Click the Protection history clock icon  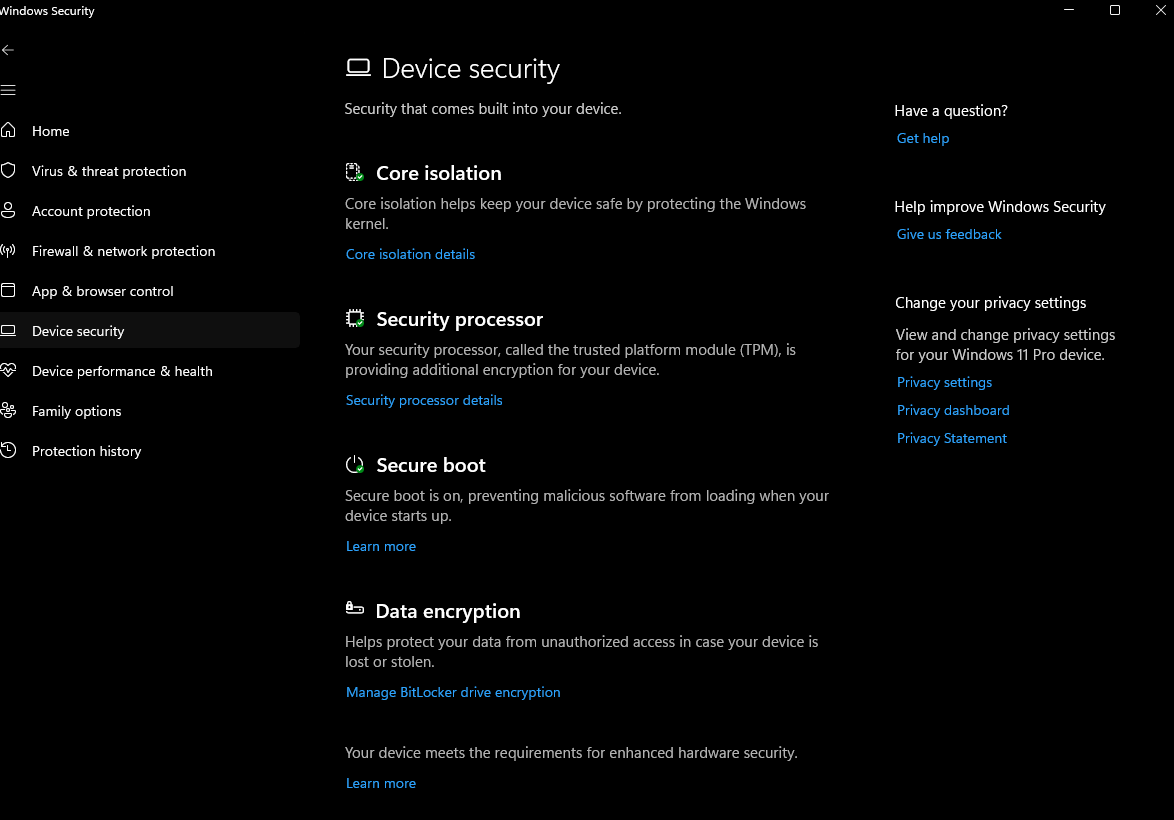8,451
